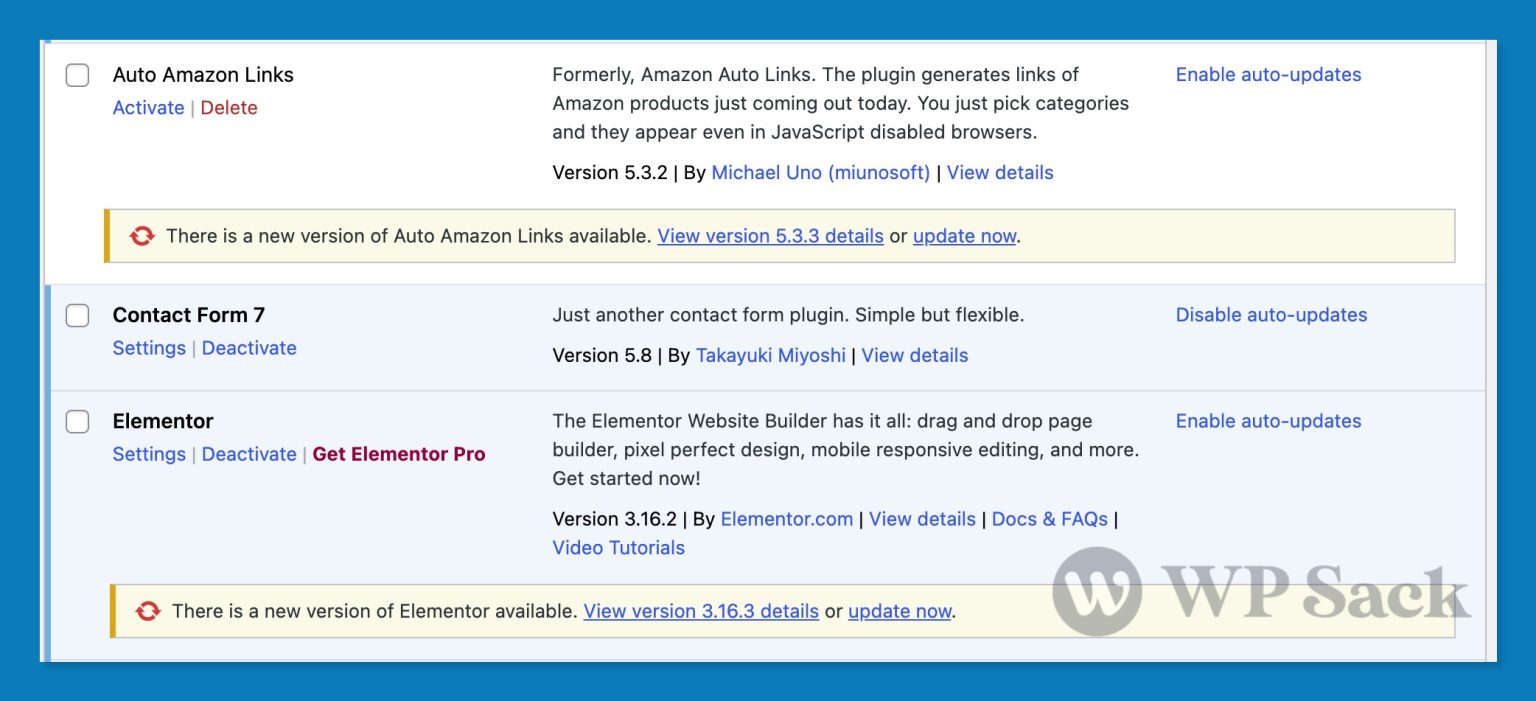Deactivate the Elementor plugin
1536x701 pixels.
coord(248,454)
